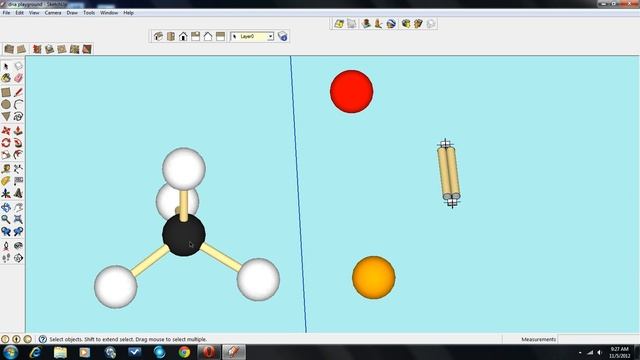The width and height of the screenshot is (640, 360).
Task: Open the Layer Manager icon
Action: (x=282, y=36)
